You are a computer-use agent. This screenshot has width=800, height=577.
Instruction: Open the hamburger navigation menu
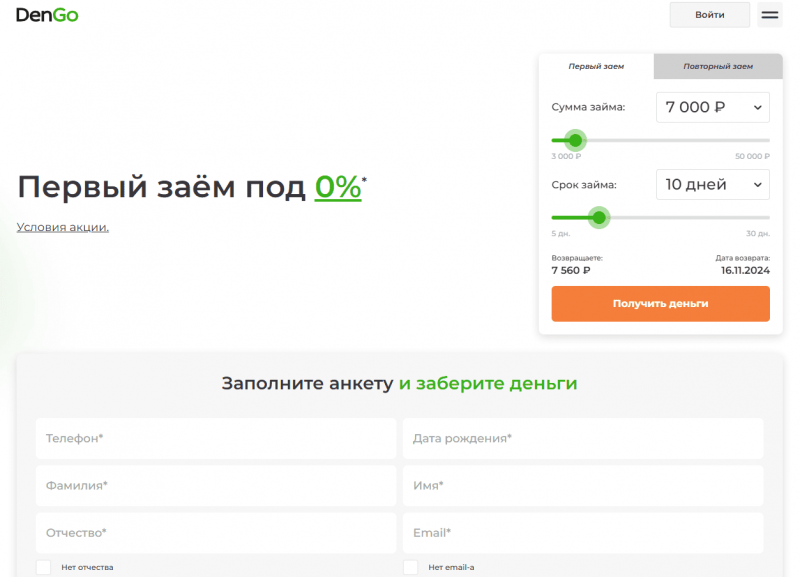tap(770, 14)
